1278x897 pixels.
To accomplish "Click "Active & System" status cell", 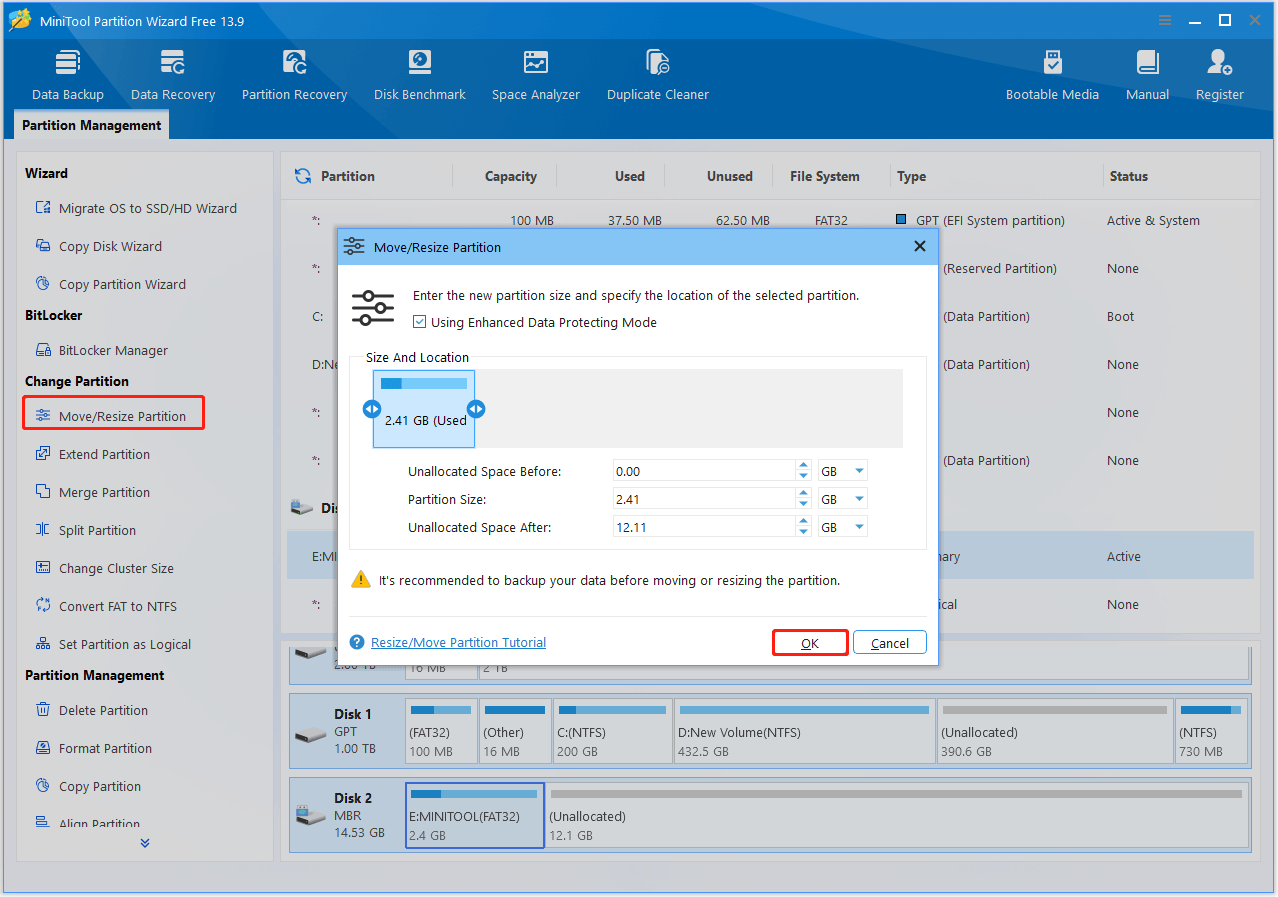I will (1153, 220).
